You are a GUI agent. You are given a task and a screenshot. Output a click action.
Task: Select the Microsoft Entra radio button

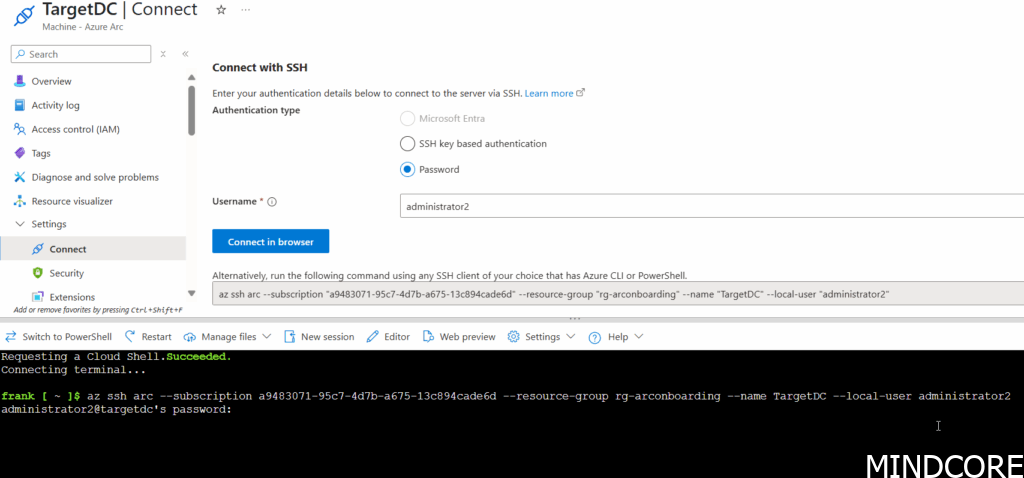point(408,118)
